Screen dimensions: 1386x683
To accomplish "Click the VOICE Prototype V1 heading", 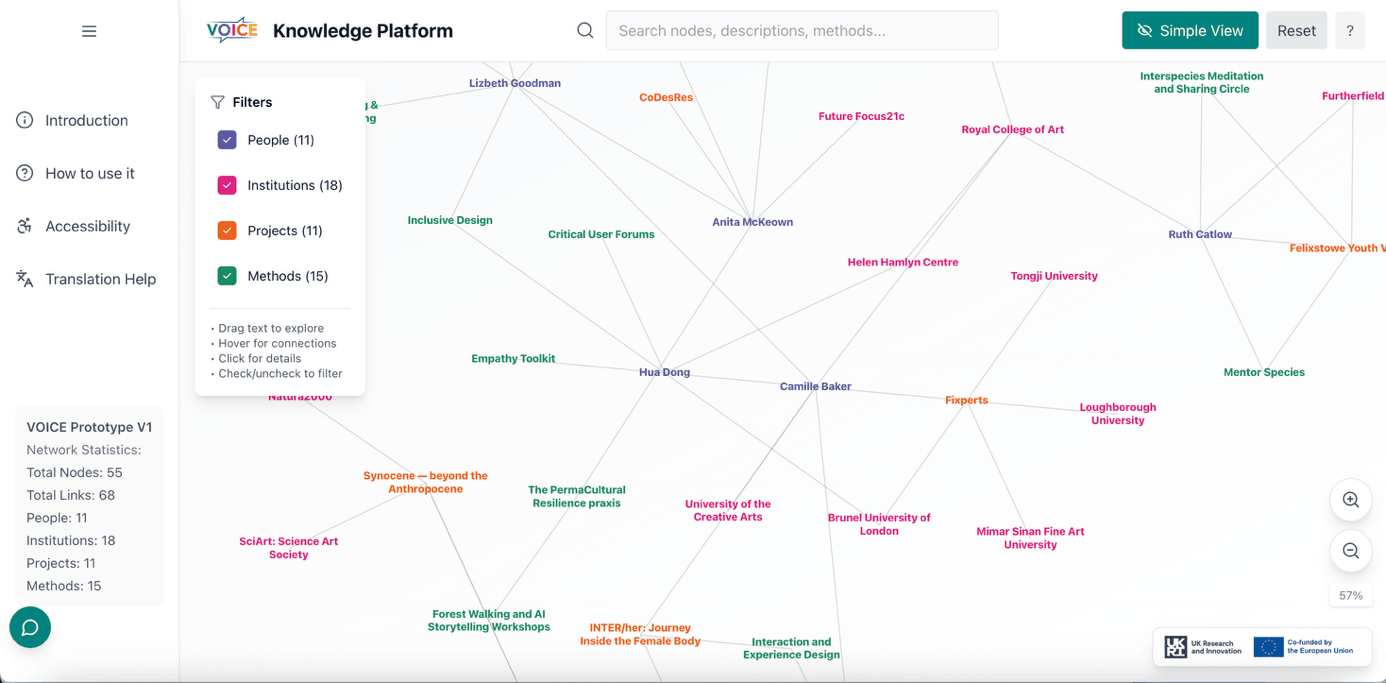I will tap(89, 427).
